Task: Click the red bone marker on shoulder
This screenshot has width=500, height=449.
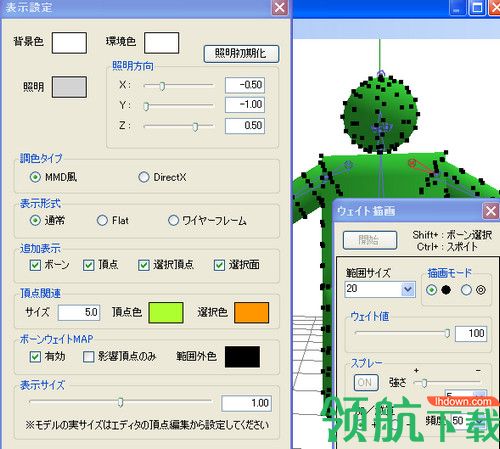Action: (412, 163)
